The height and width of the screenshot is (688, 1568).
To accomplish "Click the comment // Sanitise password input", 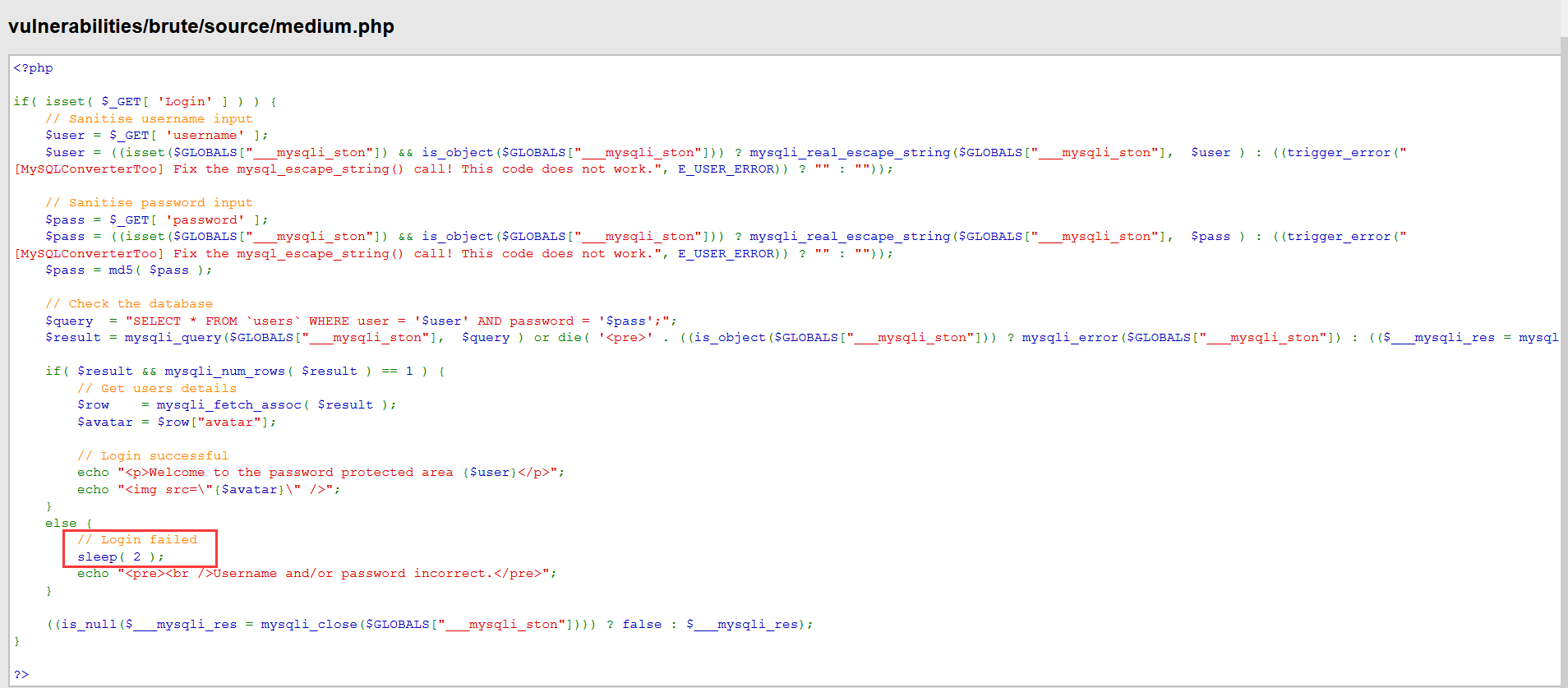I will point(149,203).
